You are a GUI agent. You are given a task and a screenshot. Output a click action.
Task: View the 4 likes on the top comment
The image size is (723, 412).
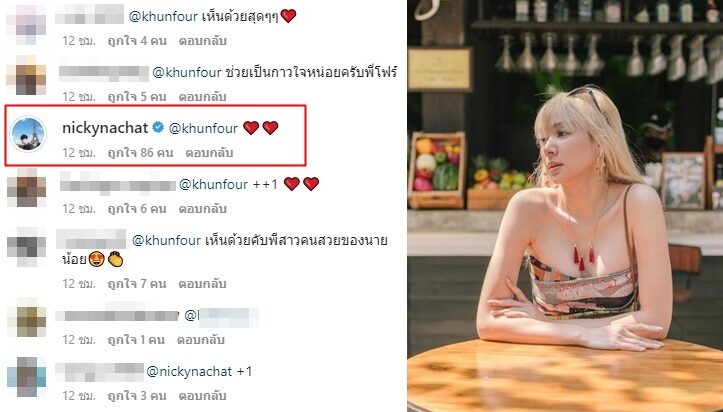136,41
